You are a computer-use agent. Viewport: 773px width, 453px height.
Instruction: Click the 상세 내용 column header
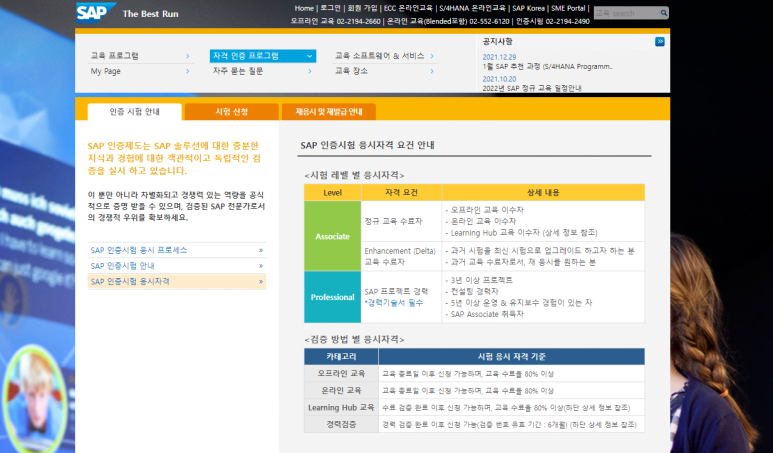[543, 192]
